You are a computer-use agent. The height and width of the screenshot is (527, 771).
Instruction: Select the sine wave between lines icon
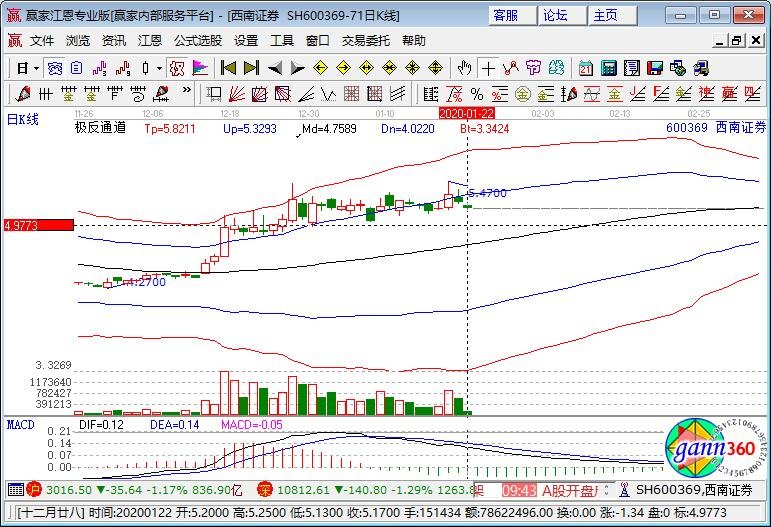point(592,93)
